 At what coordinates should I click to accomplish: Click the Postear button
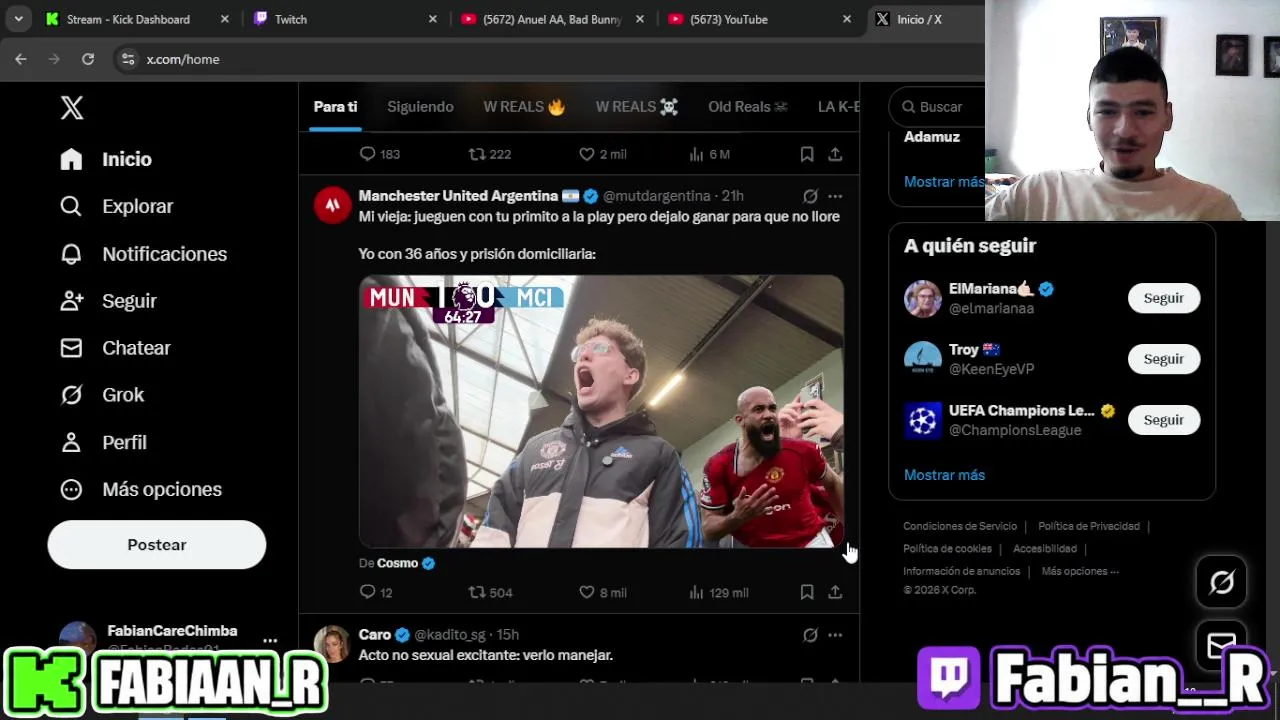pos(157,545)
